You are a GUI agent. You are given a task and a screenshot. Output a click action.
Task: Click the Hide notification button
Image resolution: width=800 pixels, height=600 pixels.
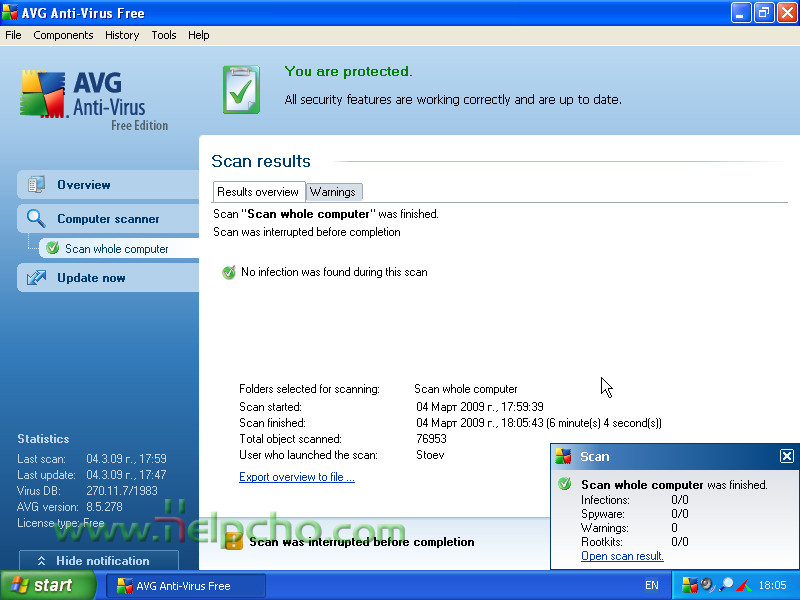coord(99,560)
